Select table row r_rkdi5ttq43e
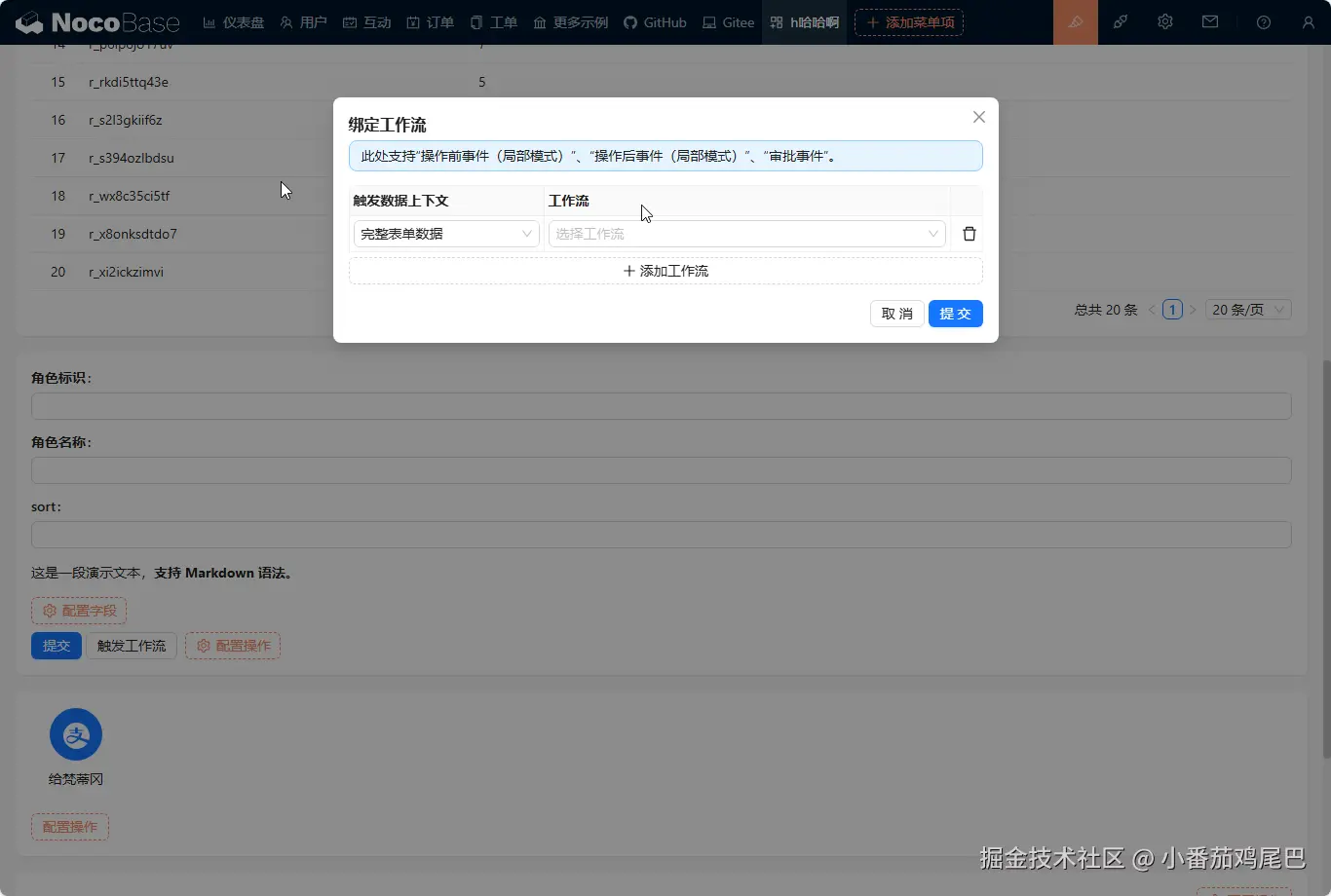Image resolution: width=1331 pixels, height=896 pixels. coord(662,82)
